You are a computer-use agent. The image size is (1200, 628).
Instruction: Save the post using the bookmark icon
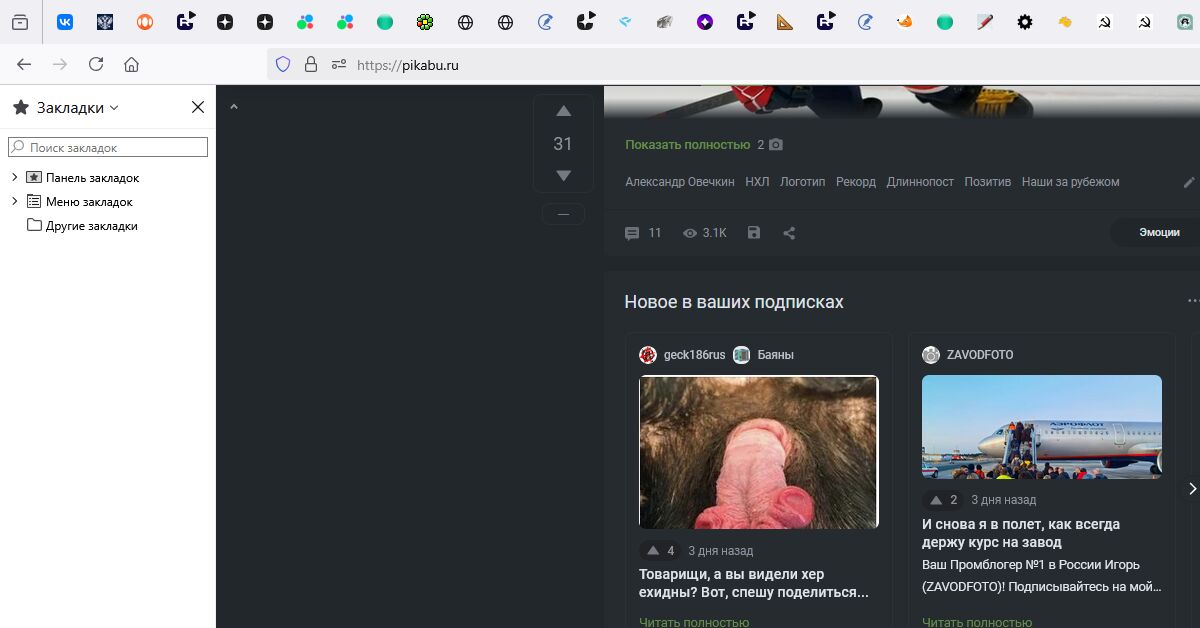pos(753,232)
